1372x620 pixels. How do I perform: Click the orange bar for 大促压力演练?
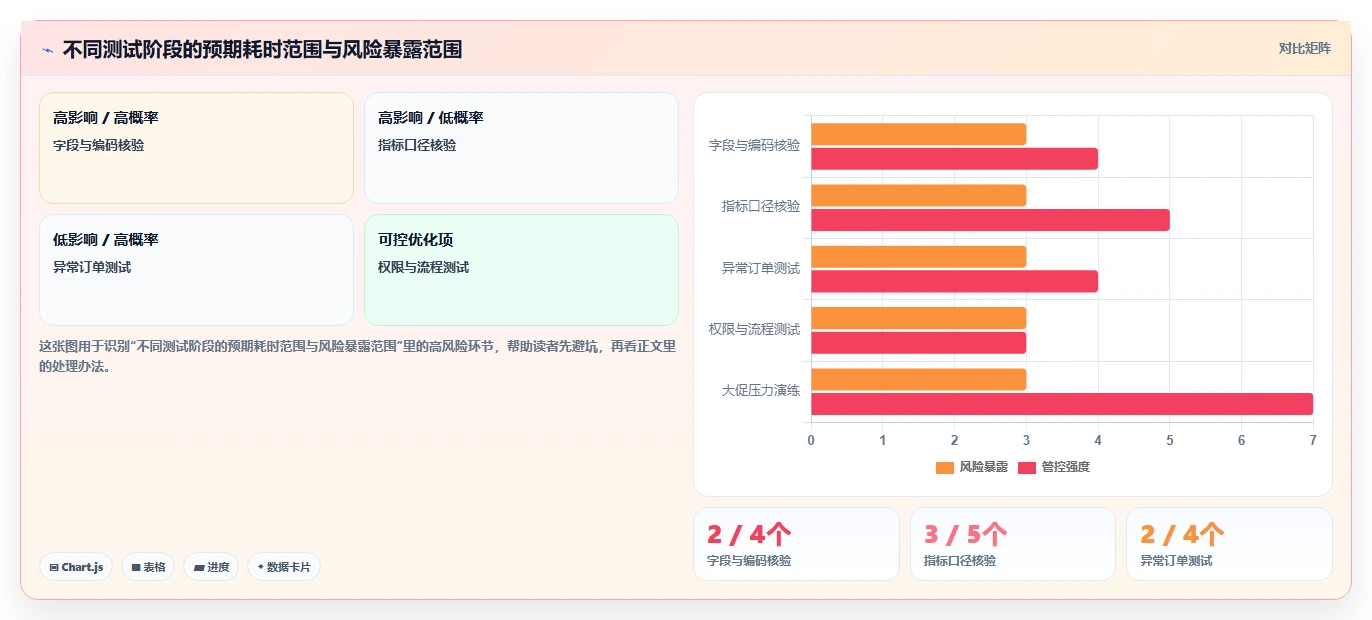(918, 379)
